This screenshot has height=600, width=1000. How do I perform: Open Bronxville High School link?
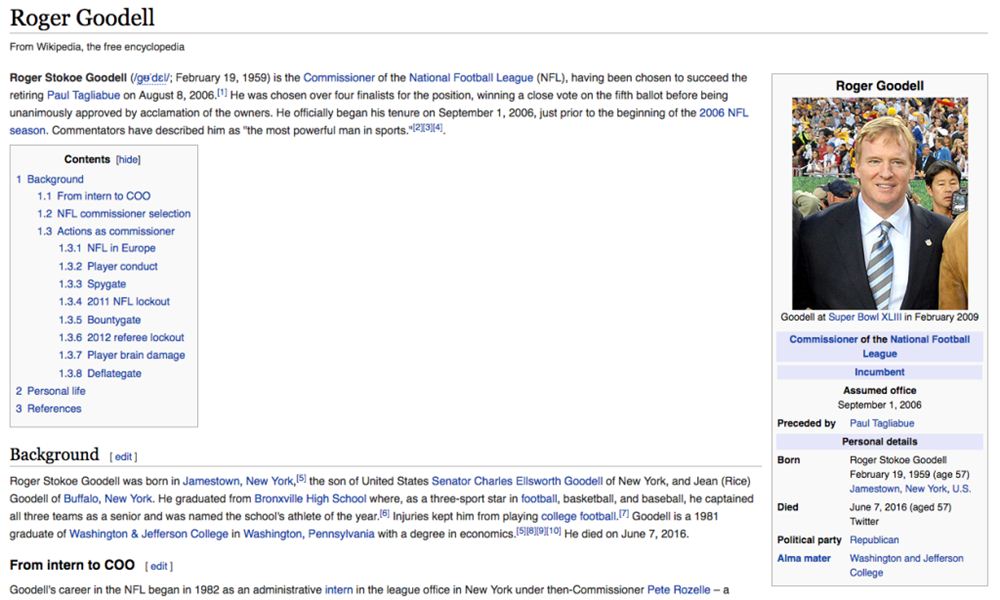tap(310, 499)
